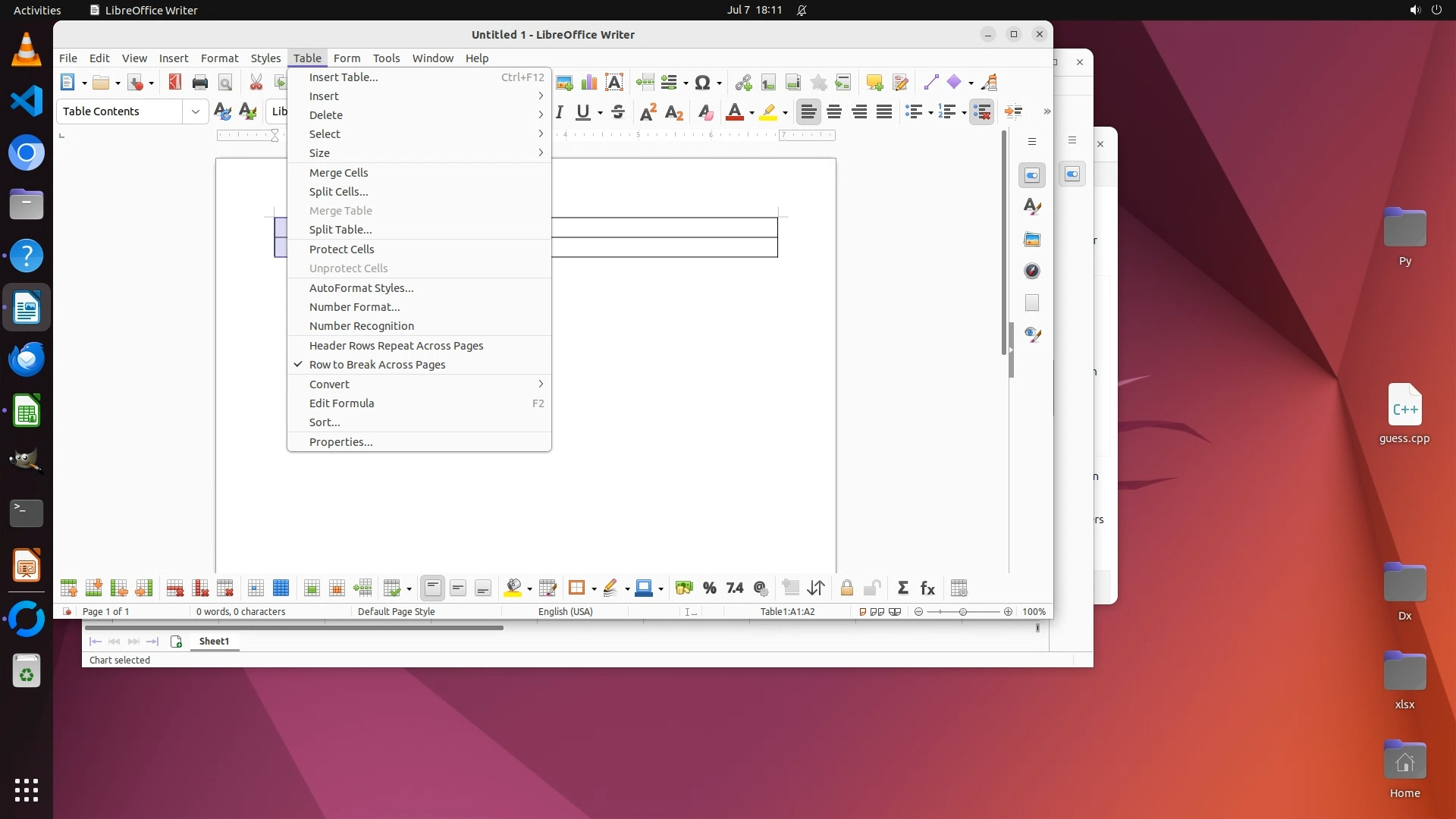Toggle Number Recognition option
Screen dimensions: 1456x819
pyautogui.click(x=361, y=326)
